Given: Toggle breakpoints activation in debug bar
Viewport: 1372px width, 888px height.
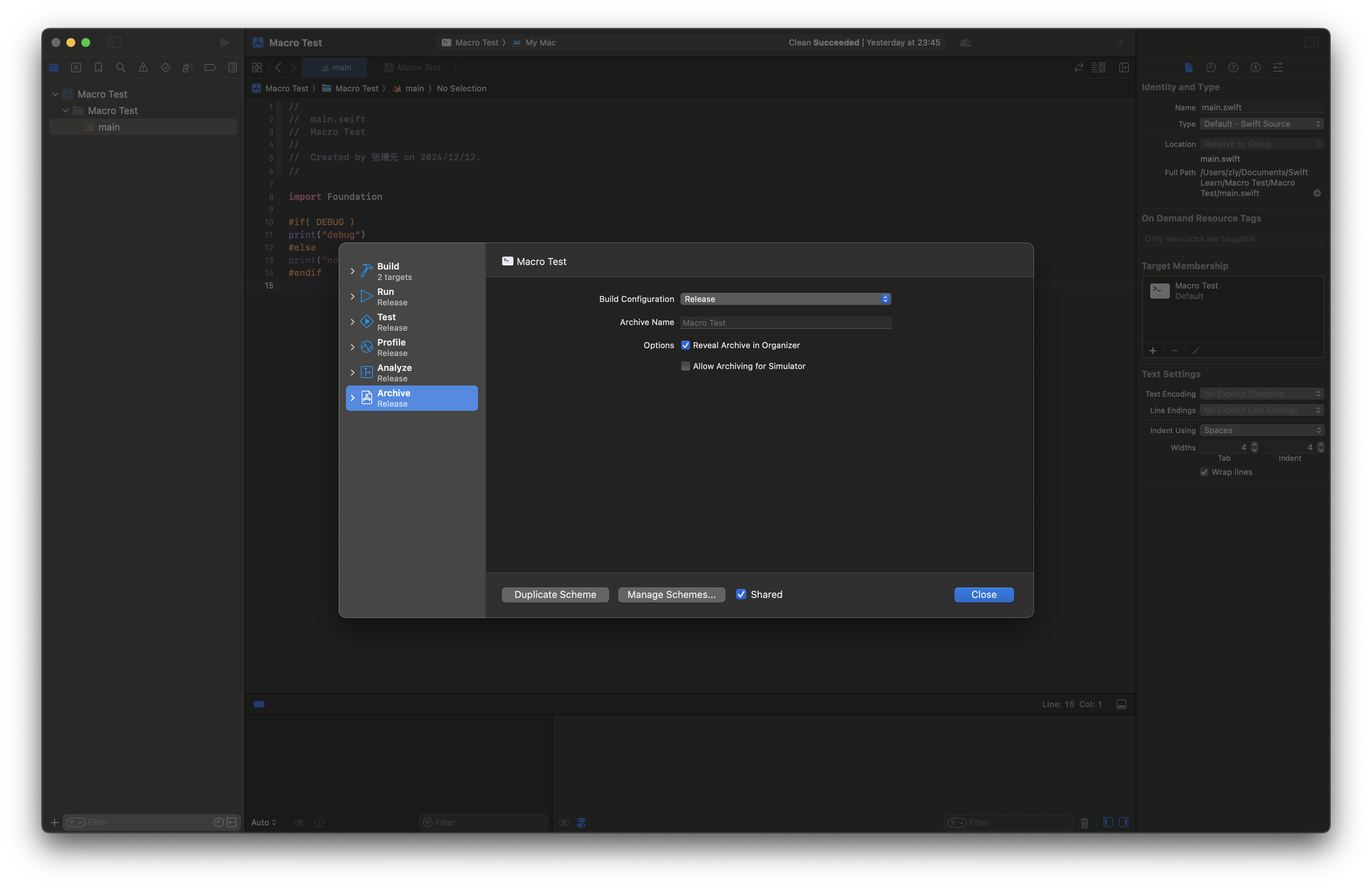Looking at the screenshot, I should [259, 704].
